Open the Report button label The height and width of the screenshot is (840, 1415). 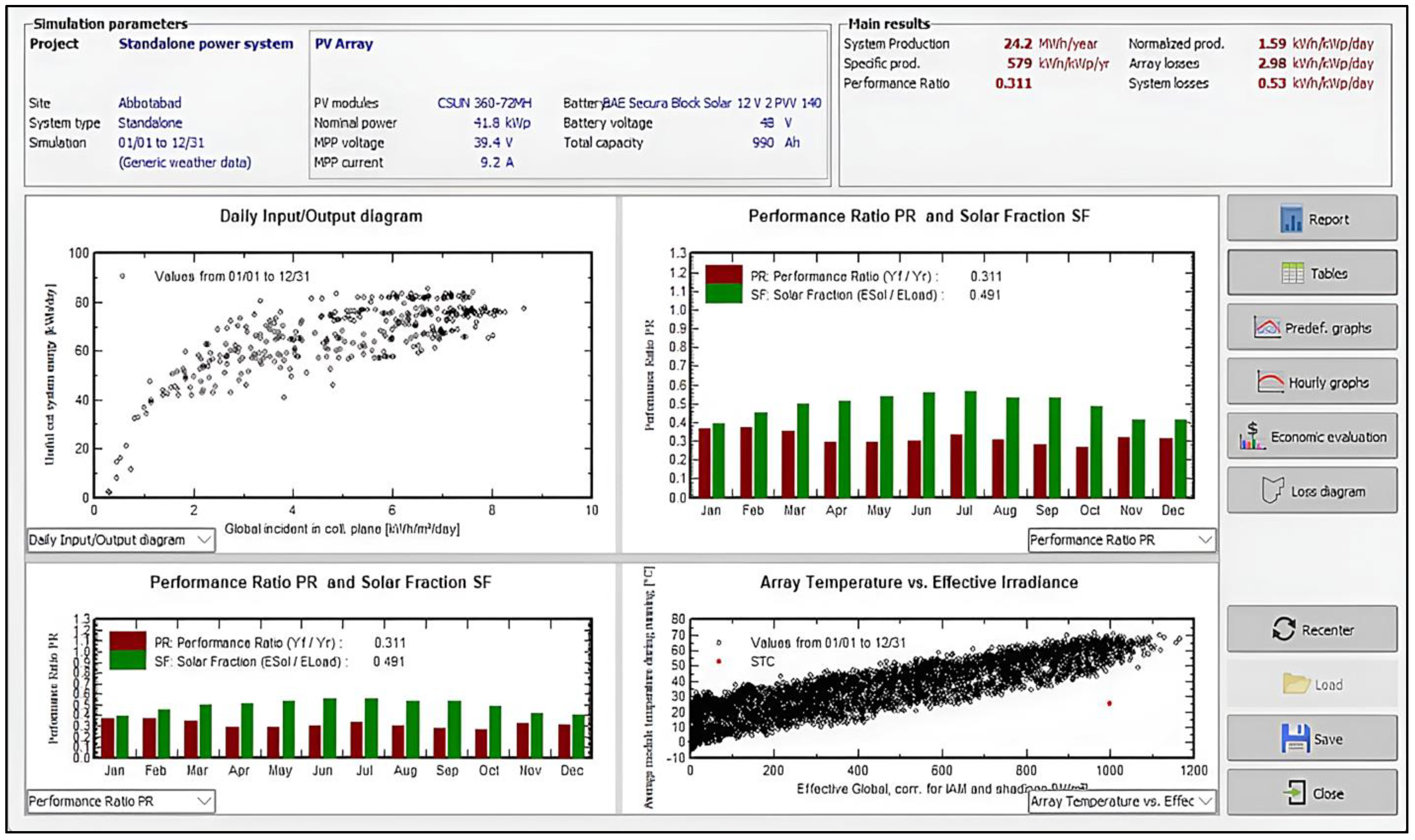pos(1328,220)
